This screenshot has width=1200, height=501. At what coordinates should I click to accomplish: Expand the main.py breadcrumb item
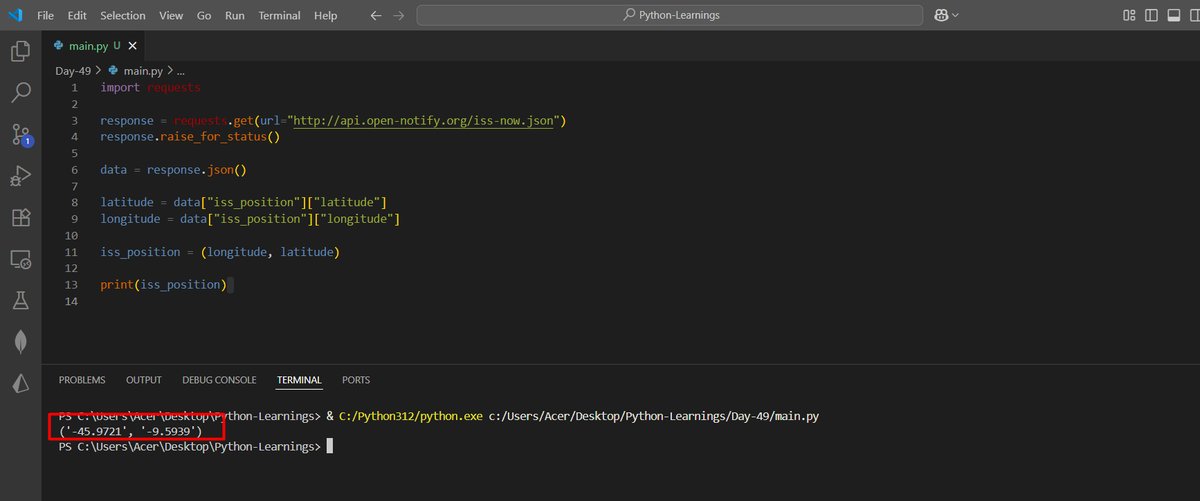142,71
